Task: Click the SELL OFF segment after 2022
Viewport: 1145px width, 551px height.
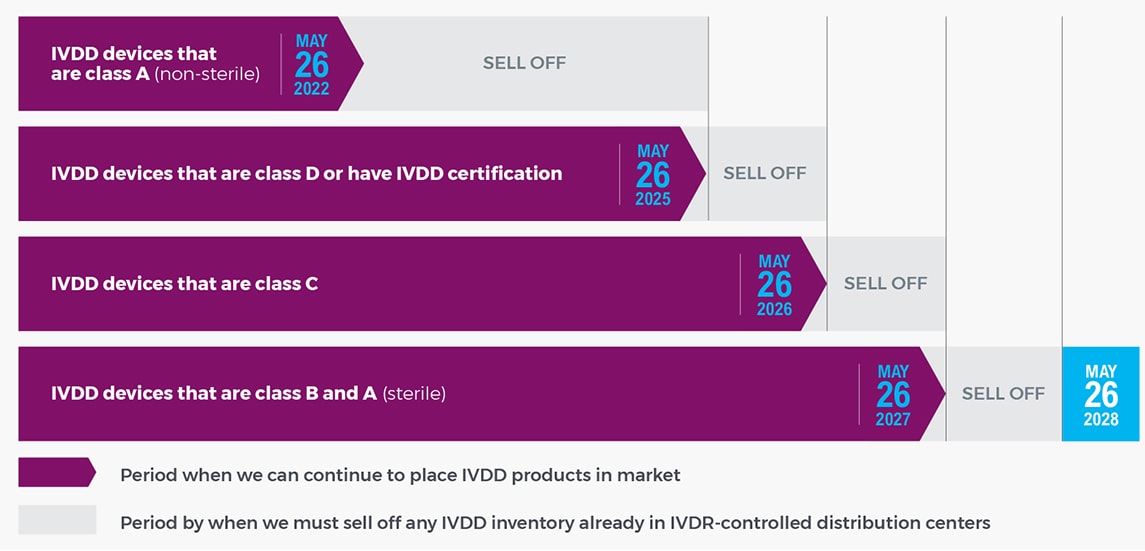Action: pos(524,63)
